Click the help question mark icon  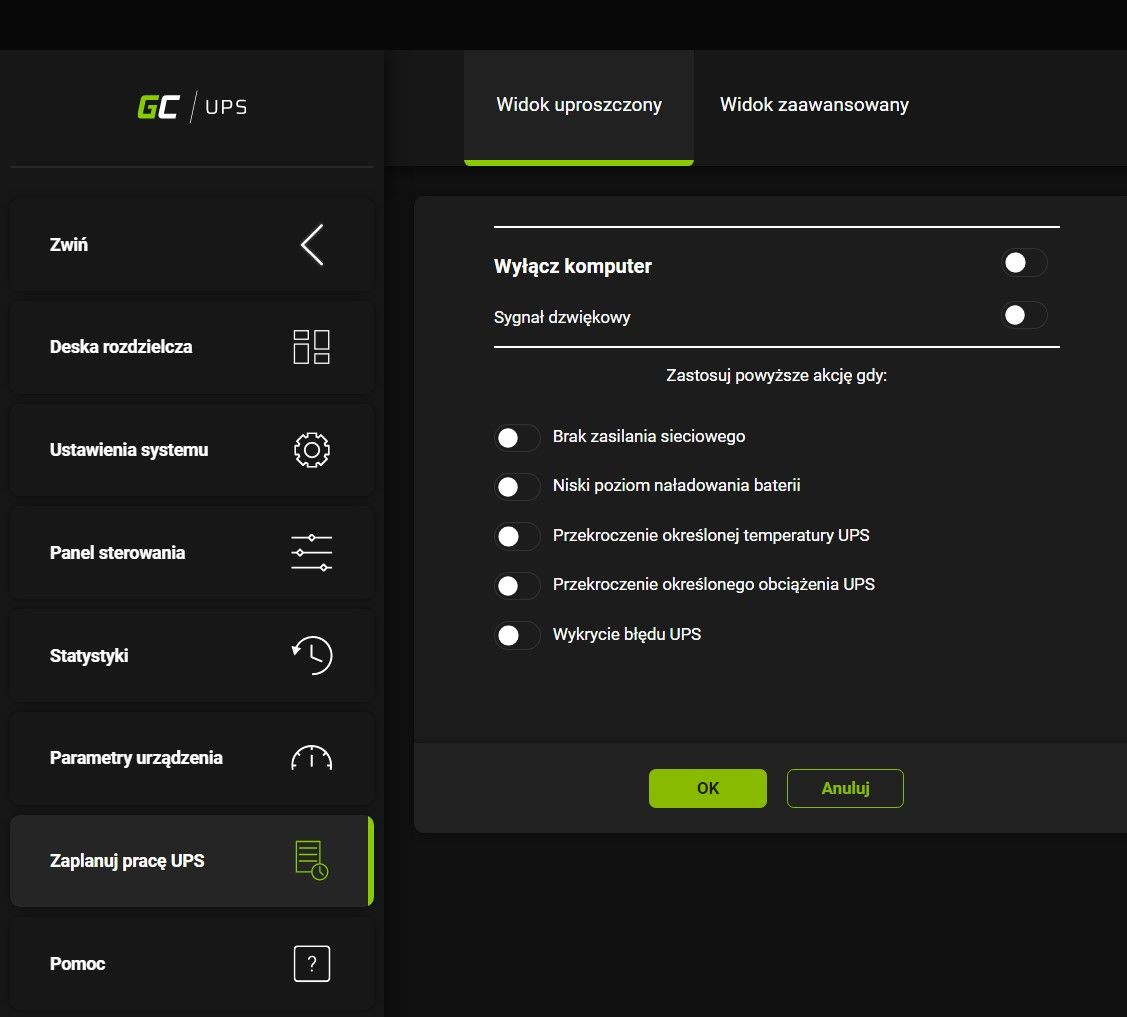coord(311,963)
